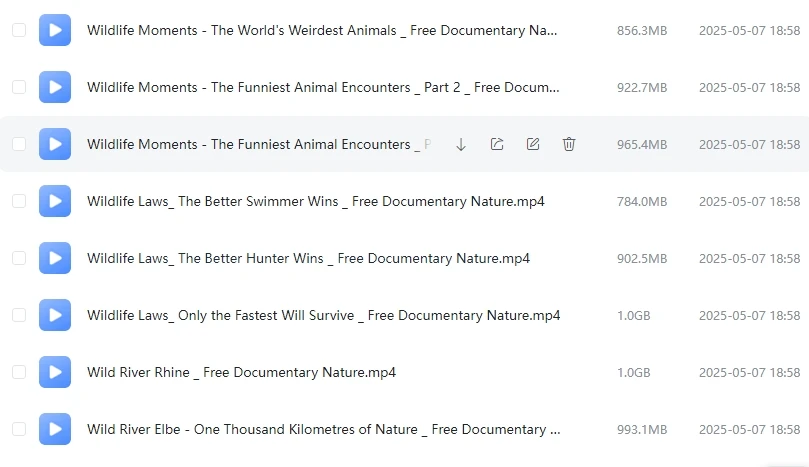Play the Better Swimmer Wins video icon
The image size is (809, 467).
(x=55, y=201)
